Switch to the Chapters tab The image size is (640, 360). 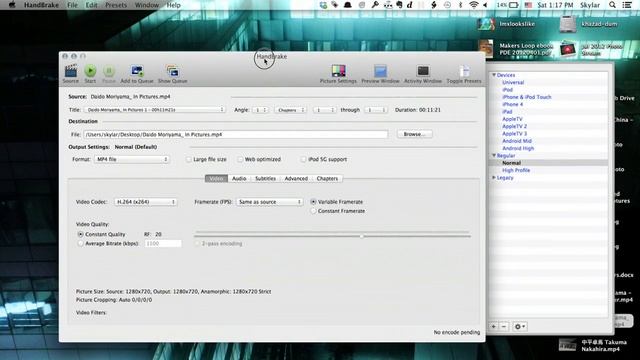[x=327, y=178]
